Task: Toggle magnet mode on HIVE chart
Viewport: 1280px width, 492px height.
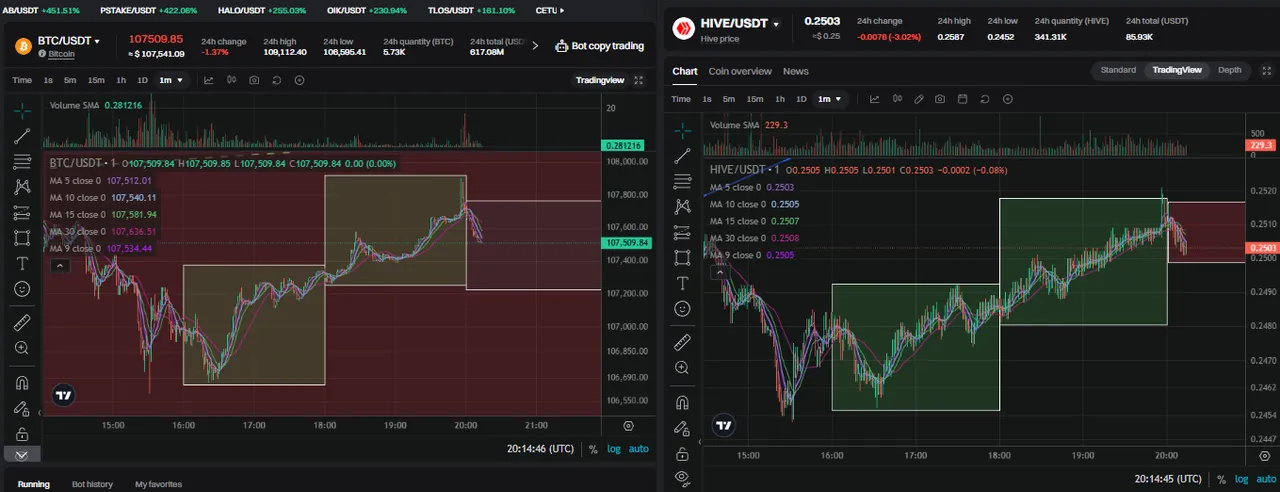Action: coord(683,402)
